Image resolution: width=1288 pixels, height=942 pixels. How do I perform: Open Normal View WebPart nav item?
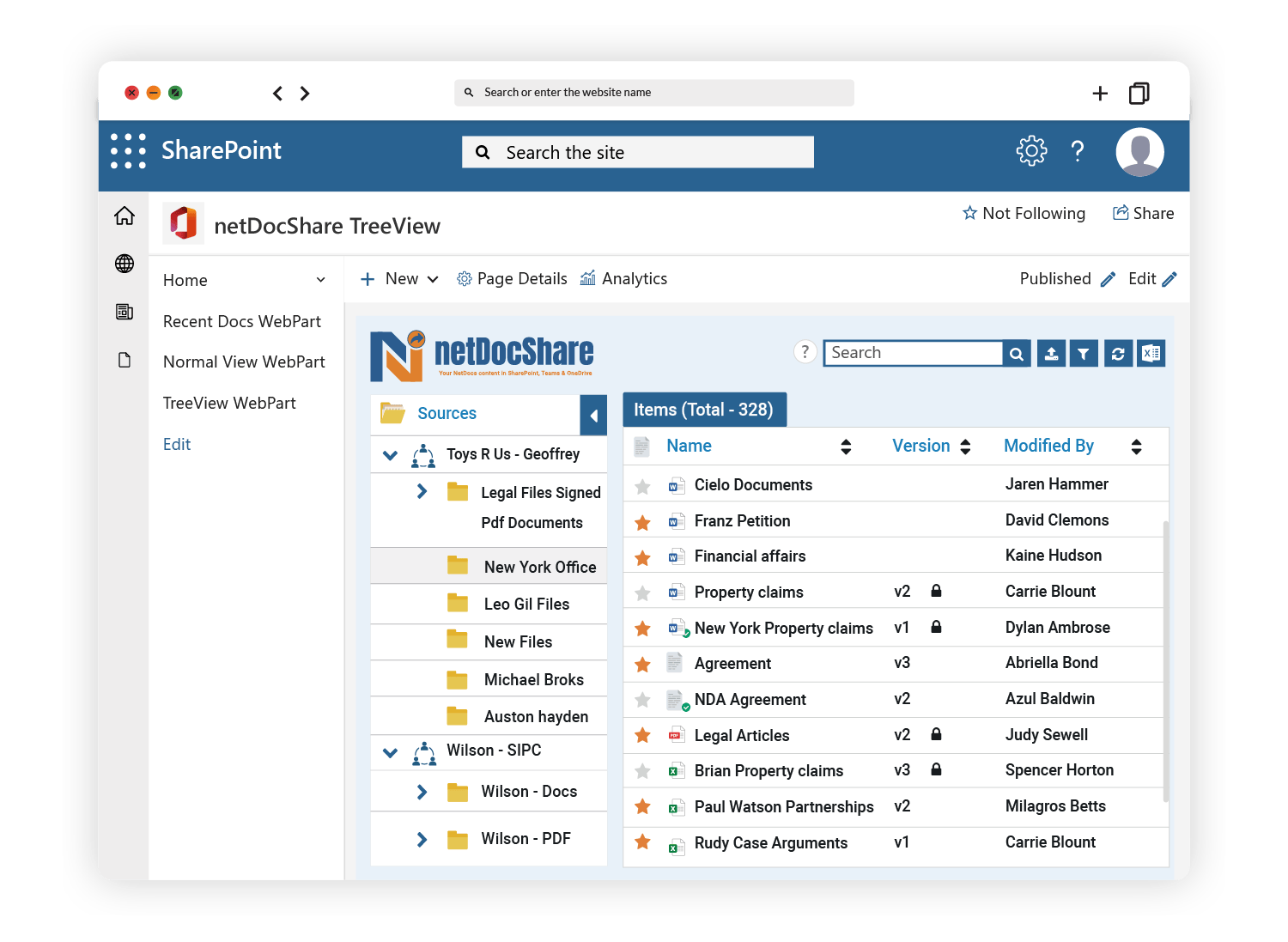click(x=244, y=362)
